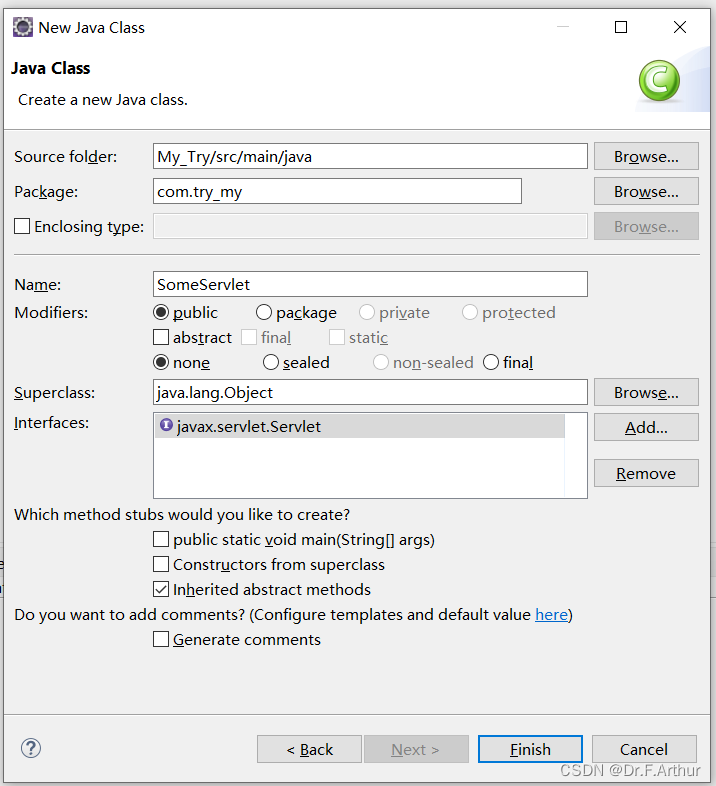Close the New Java Class dialog

[679, 27]
